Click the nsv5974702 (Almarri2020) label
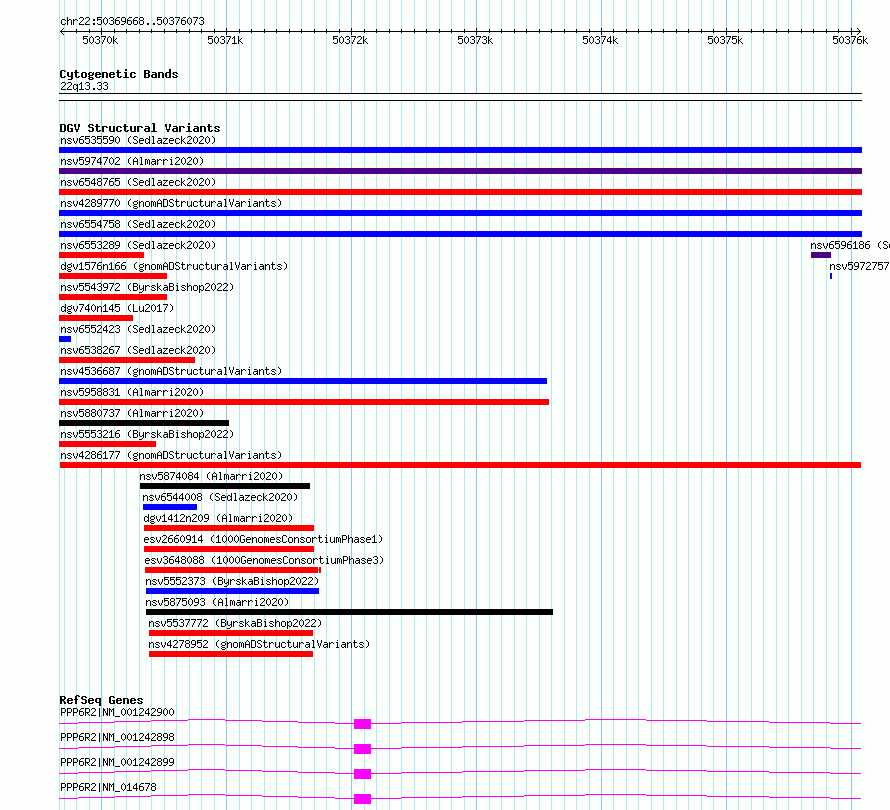 point(132,161)
